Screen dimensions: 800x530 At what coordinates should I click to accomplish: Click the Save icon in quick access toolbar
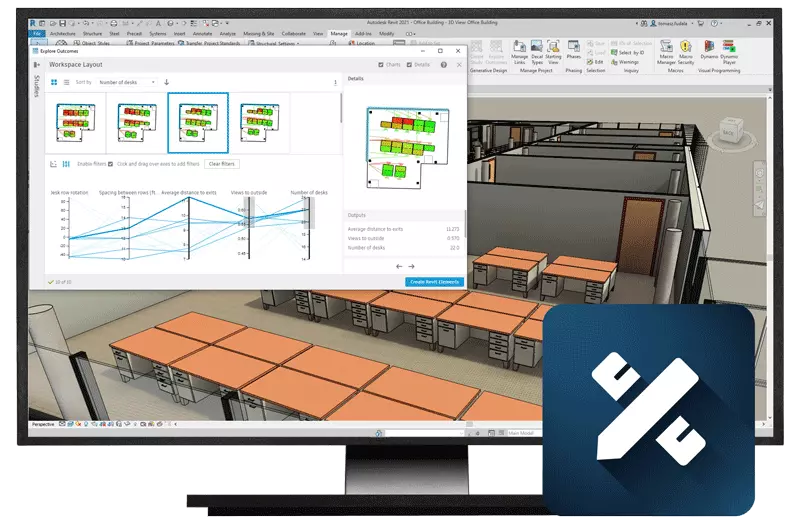pyautogui.click(x=62, y=23)
